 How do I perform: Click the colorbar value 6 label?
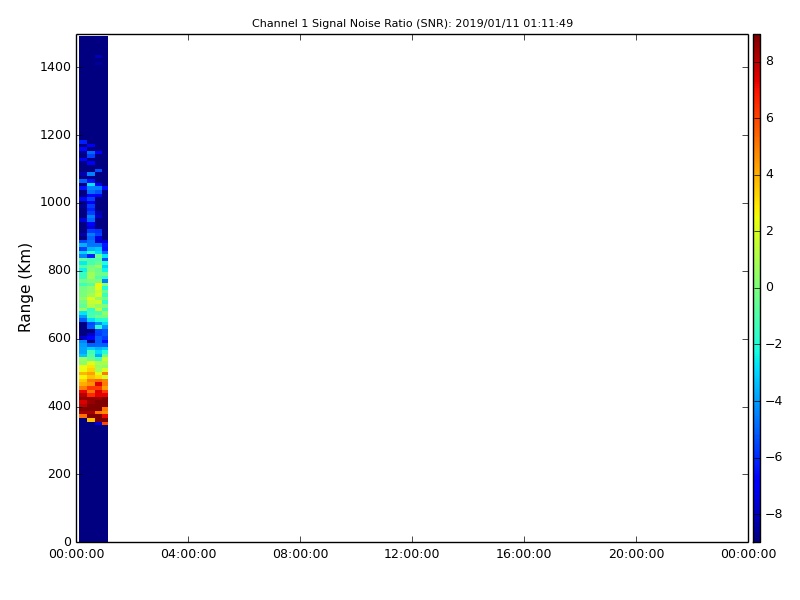(x=770, y=118)
